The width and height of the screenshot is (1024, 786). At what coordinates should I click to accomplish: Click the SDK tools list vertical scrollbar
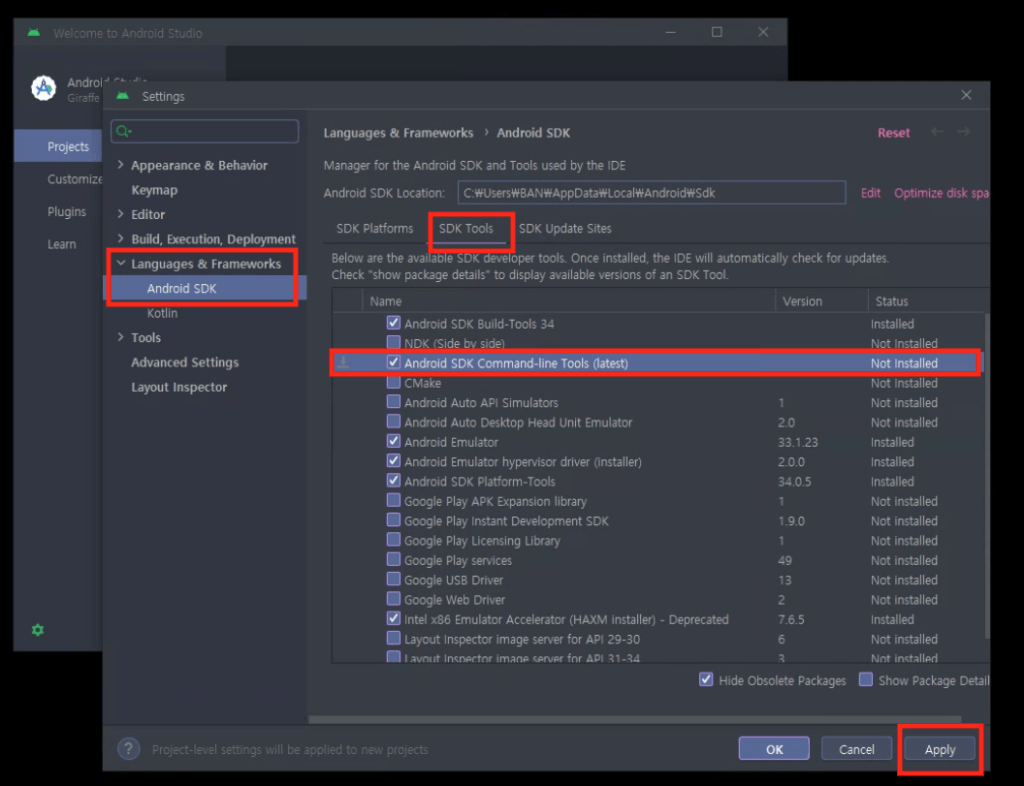pos(986,477)
